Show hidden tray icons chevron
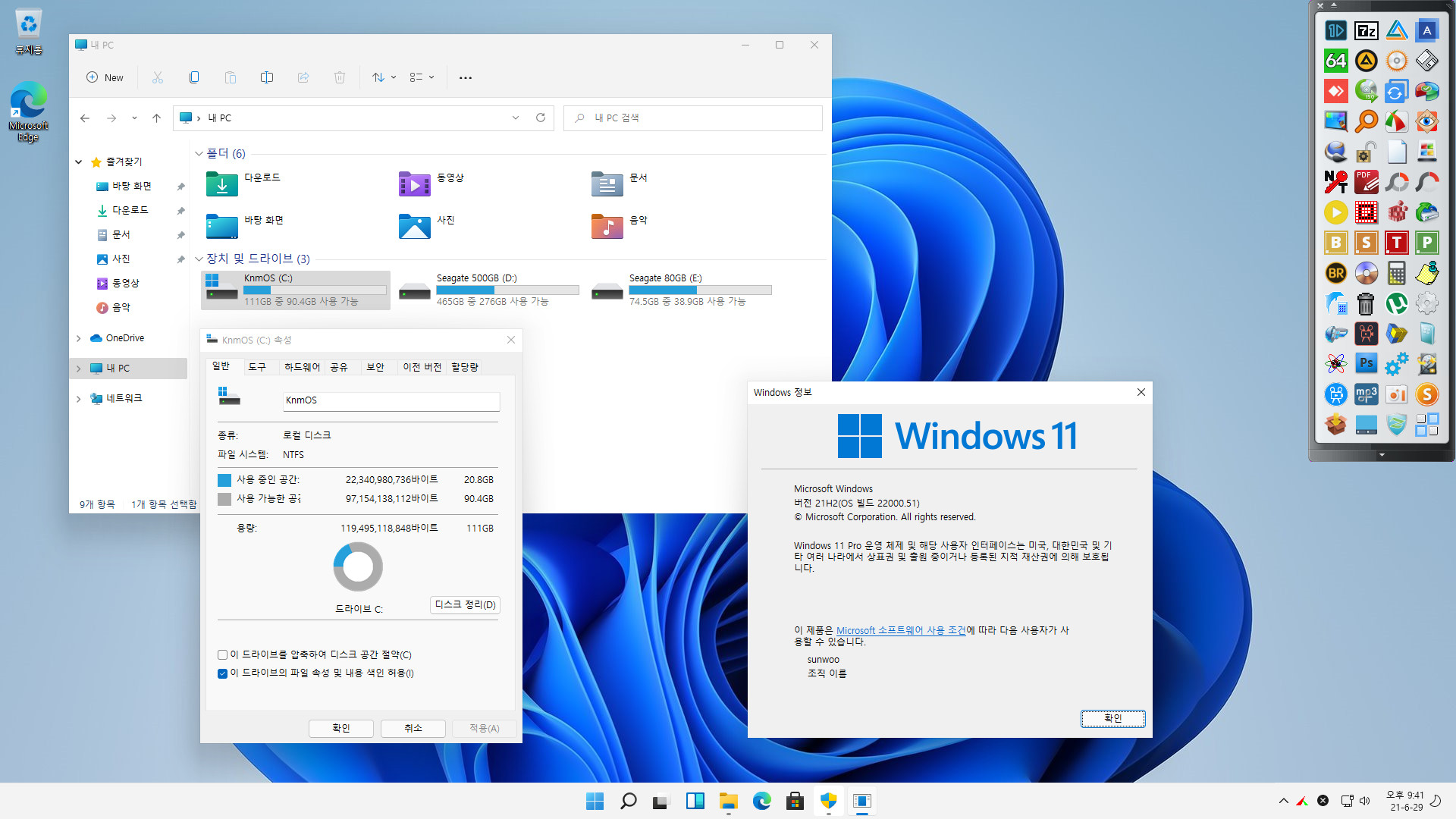 [x=1283, y=801]
